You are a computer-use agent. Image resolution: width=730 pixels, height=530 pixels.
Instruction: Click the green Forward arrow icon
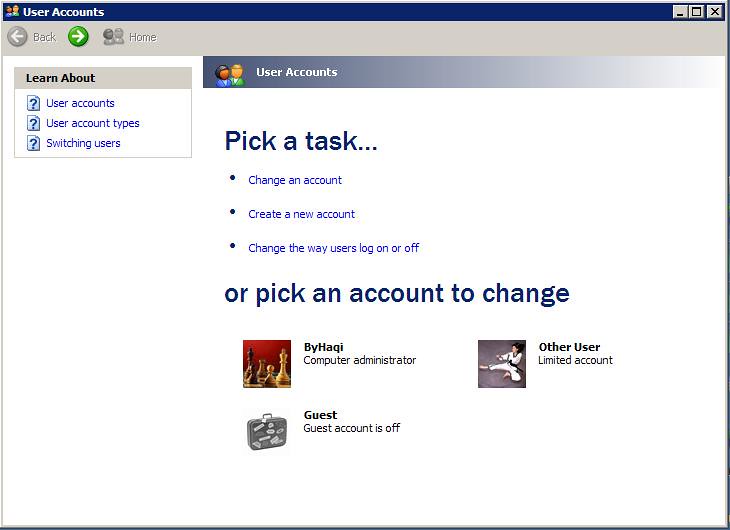[x=78, y=36]
